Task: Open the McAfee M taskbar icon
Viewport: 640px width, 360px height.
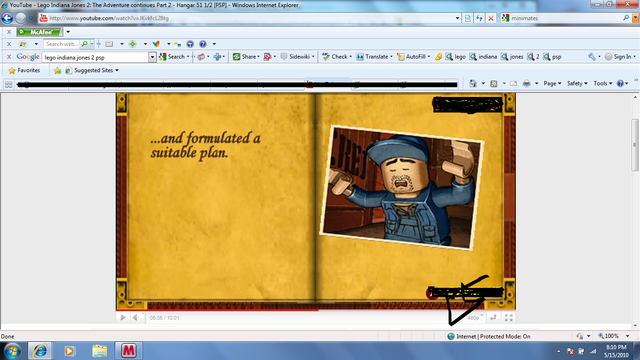Action: (x=129, y=351)
